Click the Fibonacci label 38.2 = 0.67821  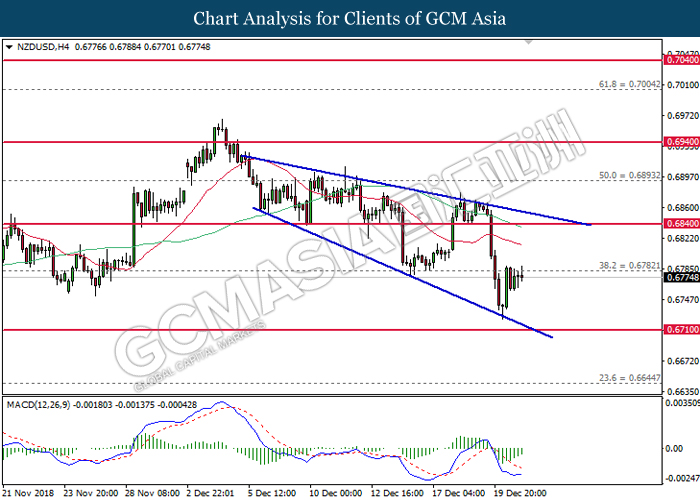point(629,266)
